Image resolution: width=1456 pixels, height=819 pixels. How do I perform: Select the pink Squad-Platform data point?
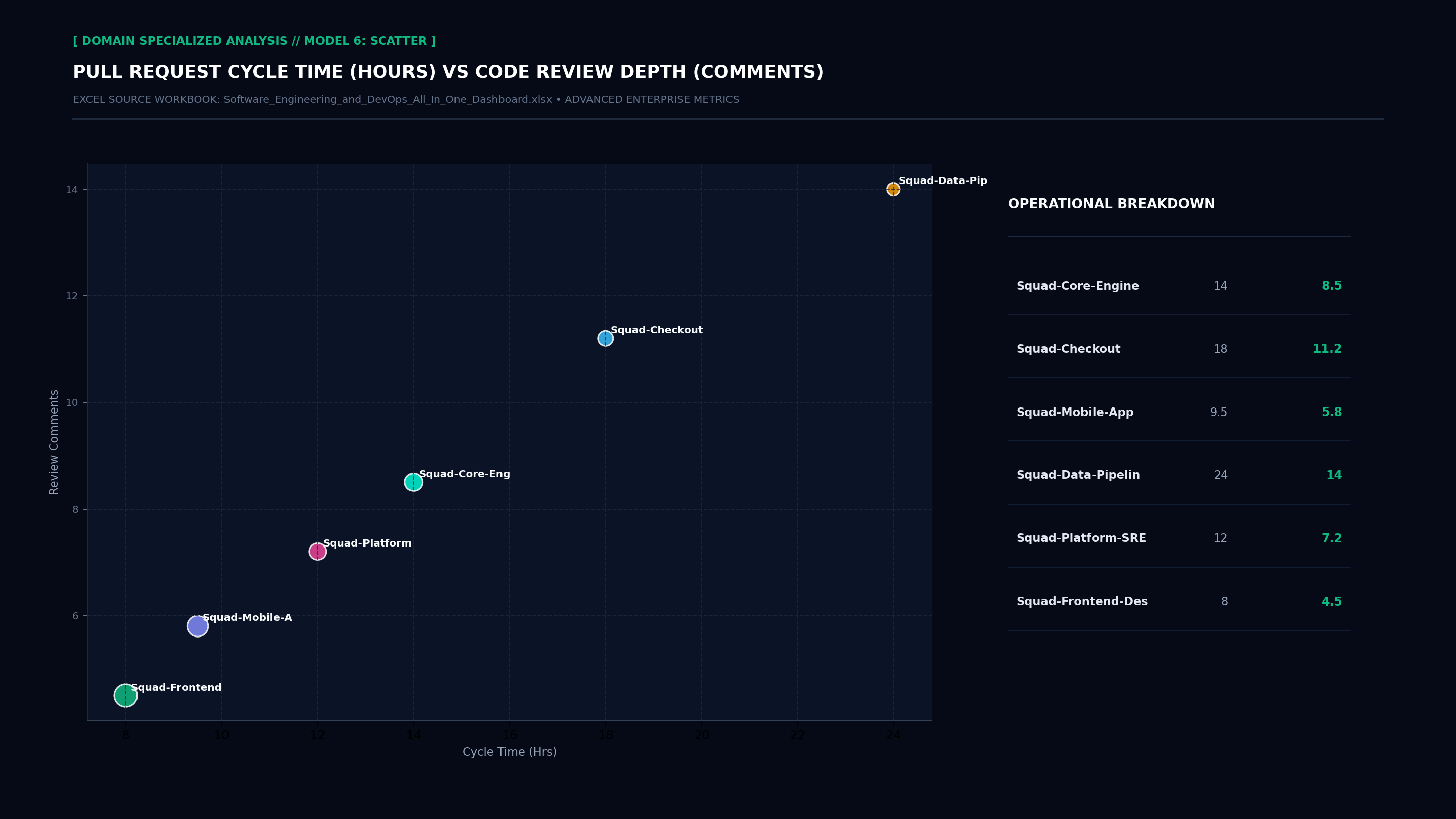point(317,551)
